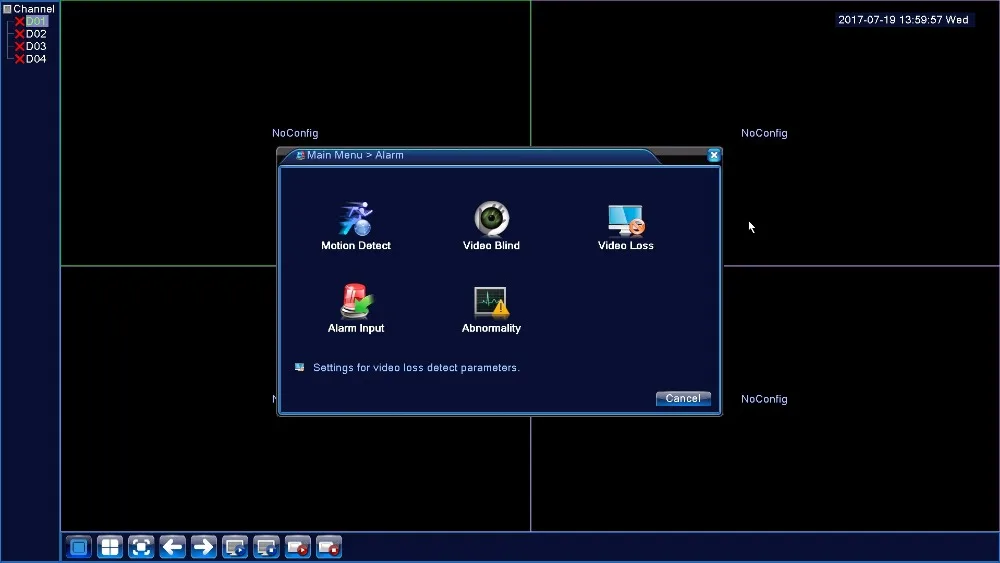Switch to single-window view in bottom toolbar

point(79,547)
